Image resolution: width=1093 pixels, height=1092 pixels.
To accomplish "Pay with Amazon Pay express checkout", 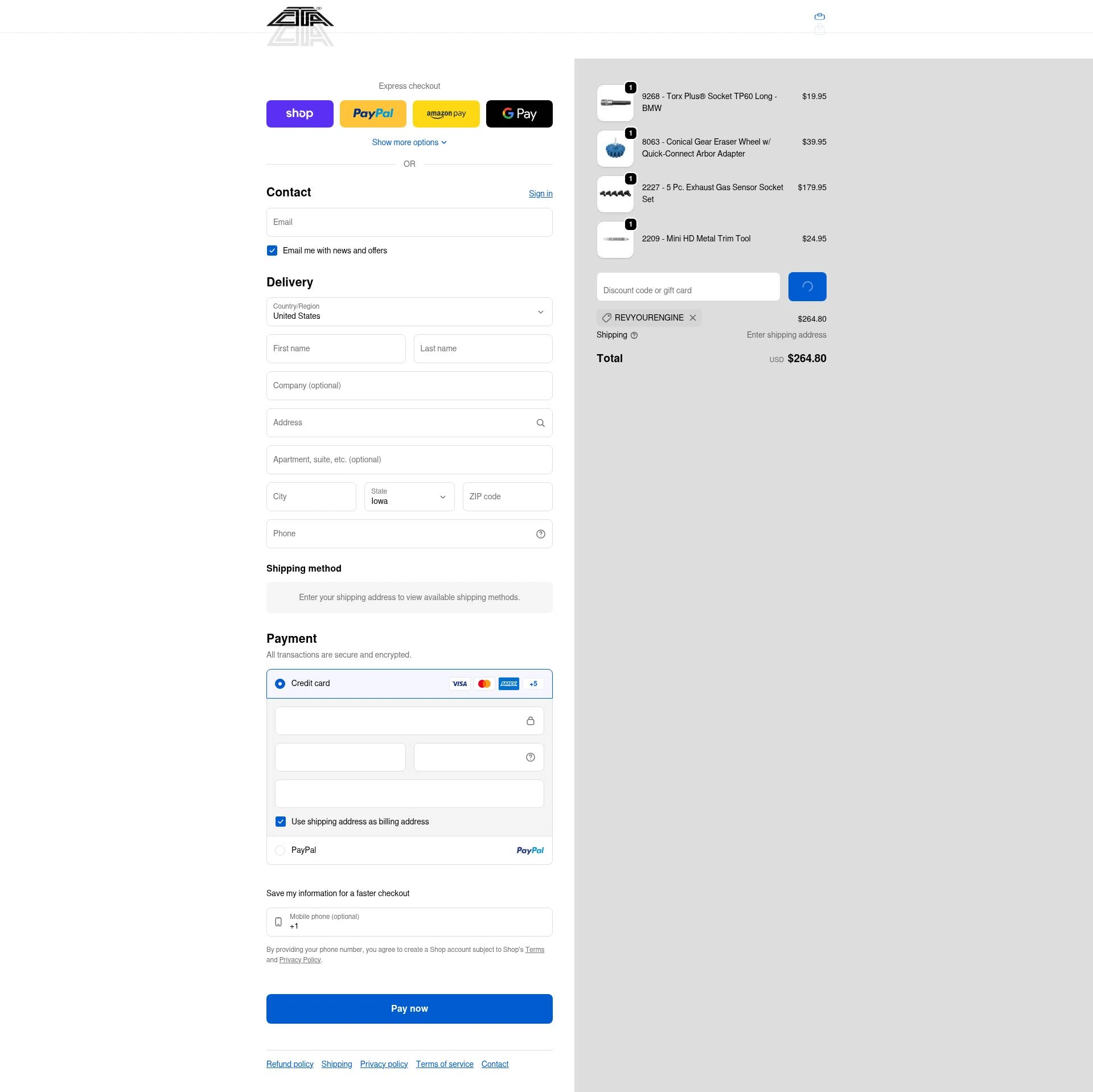I will [x=446, y=113].
